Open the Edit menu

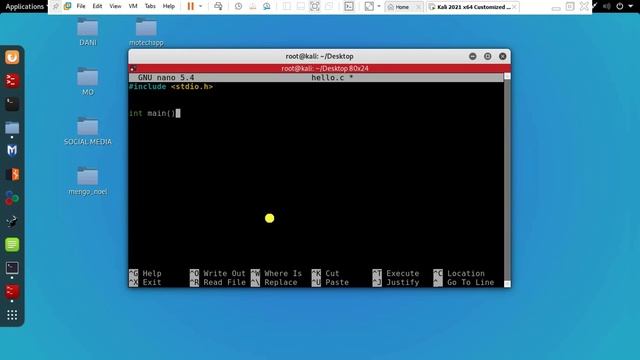(x=97, y=7)
